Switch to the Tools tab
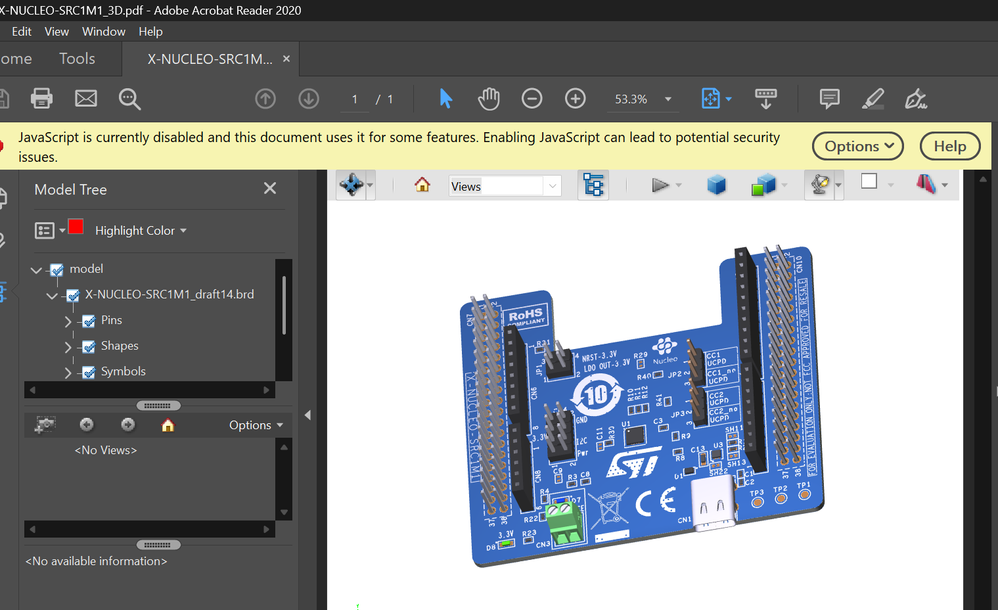The height and width of the screenshot is (610, 998). pos(77,59)
